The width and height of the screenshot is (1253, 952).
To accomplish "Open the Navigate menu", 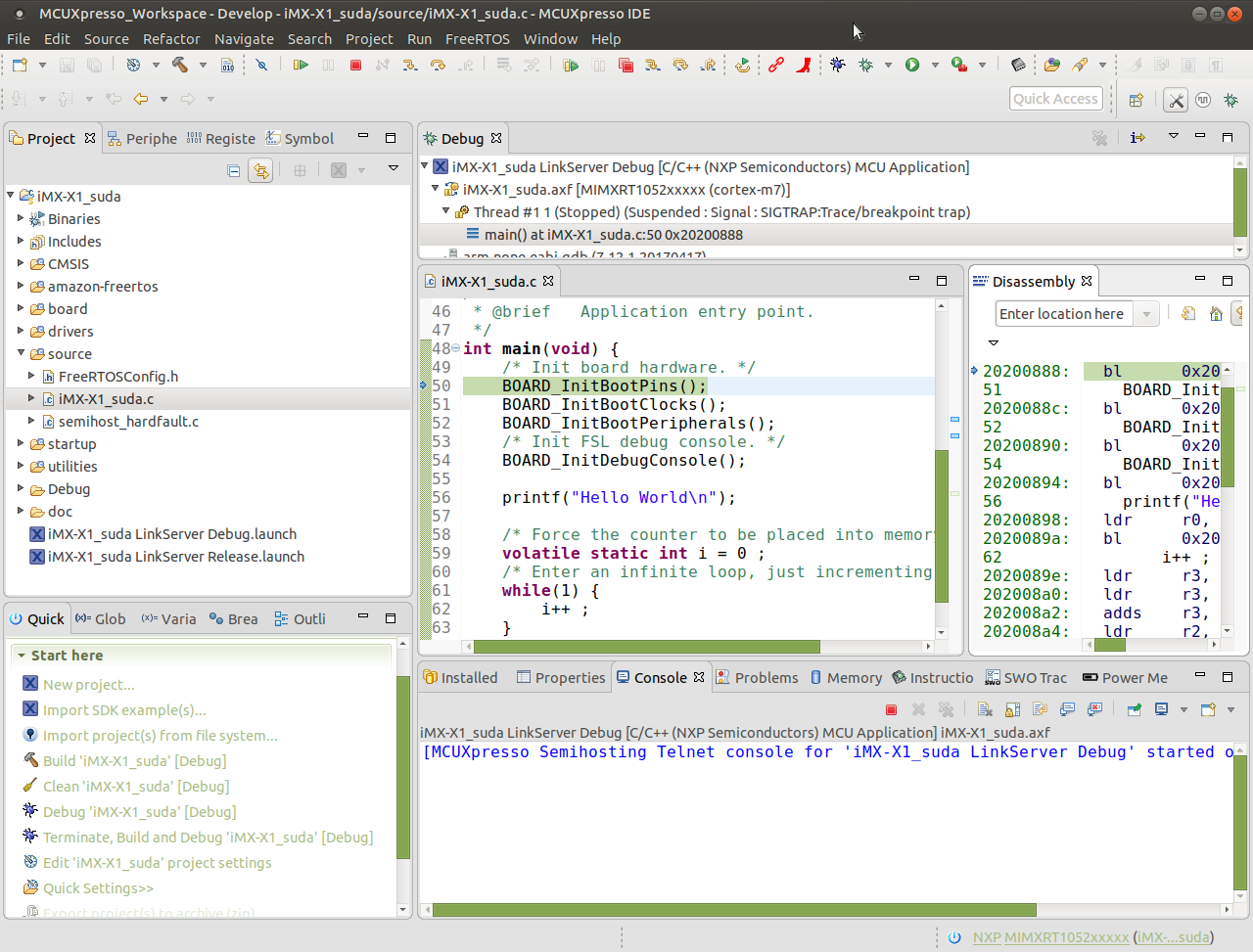I will [244, 39].
